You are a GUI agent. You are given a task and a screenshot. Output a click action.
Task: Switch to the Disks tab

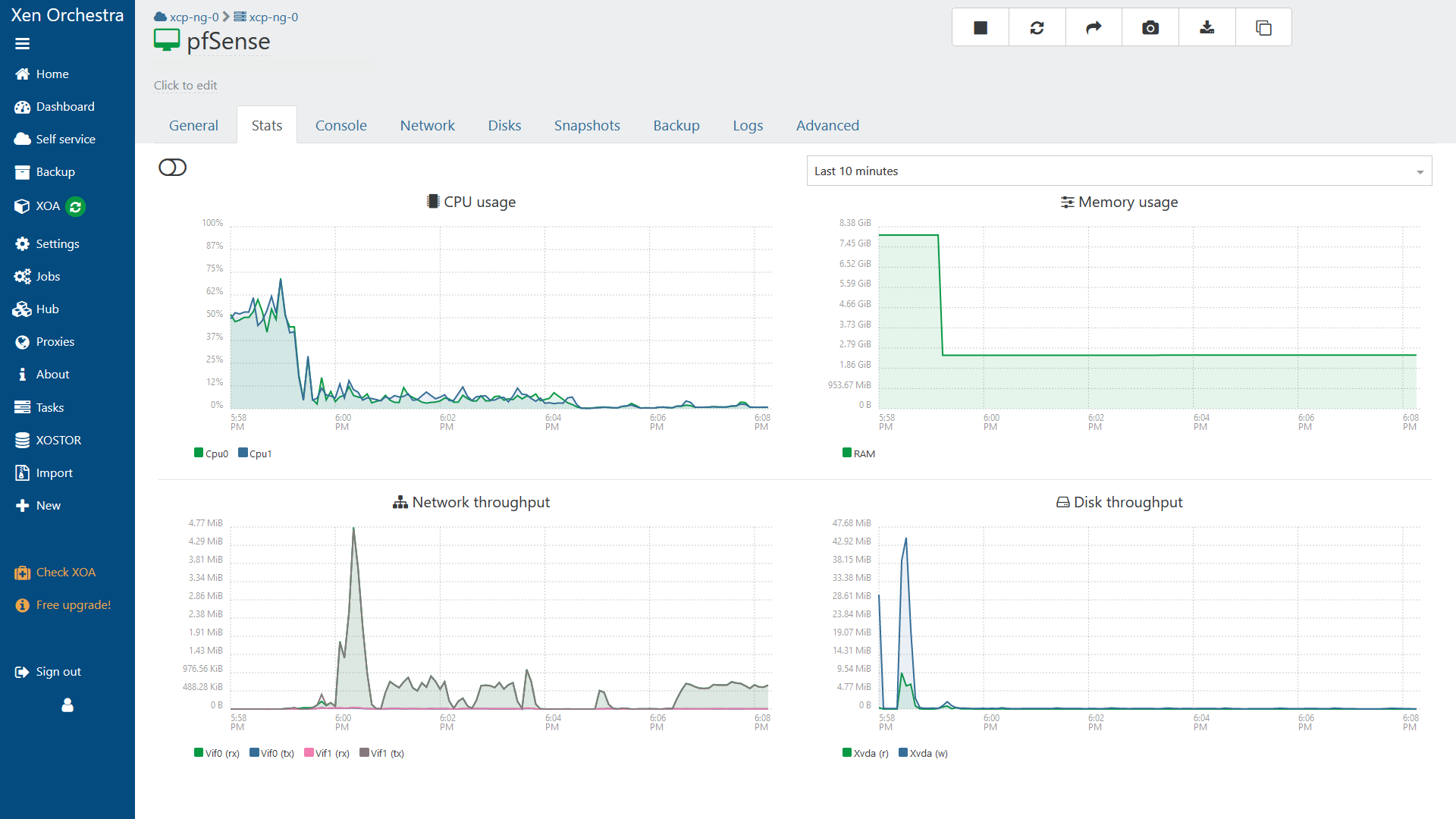[x=504, y=125]
